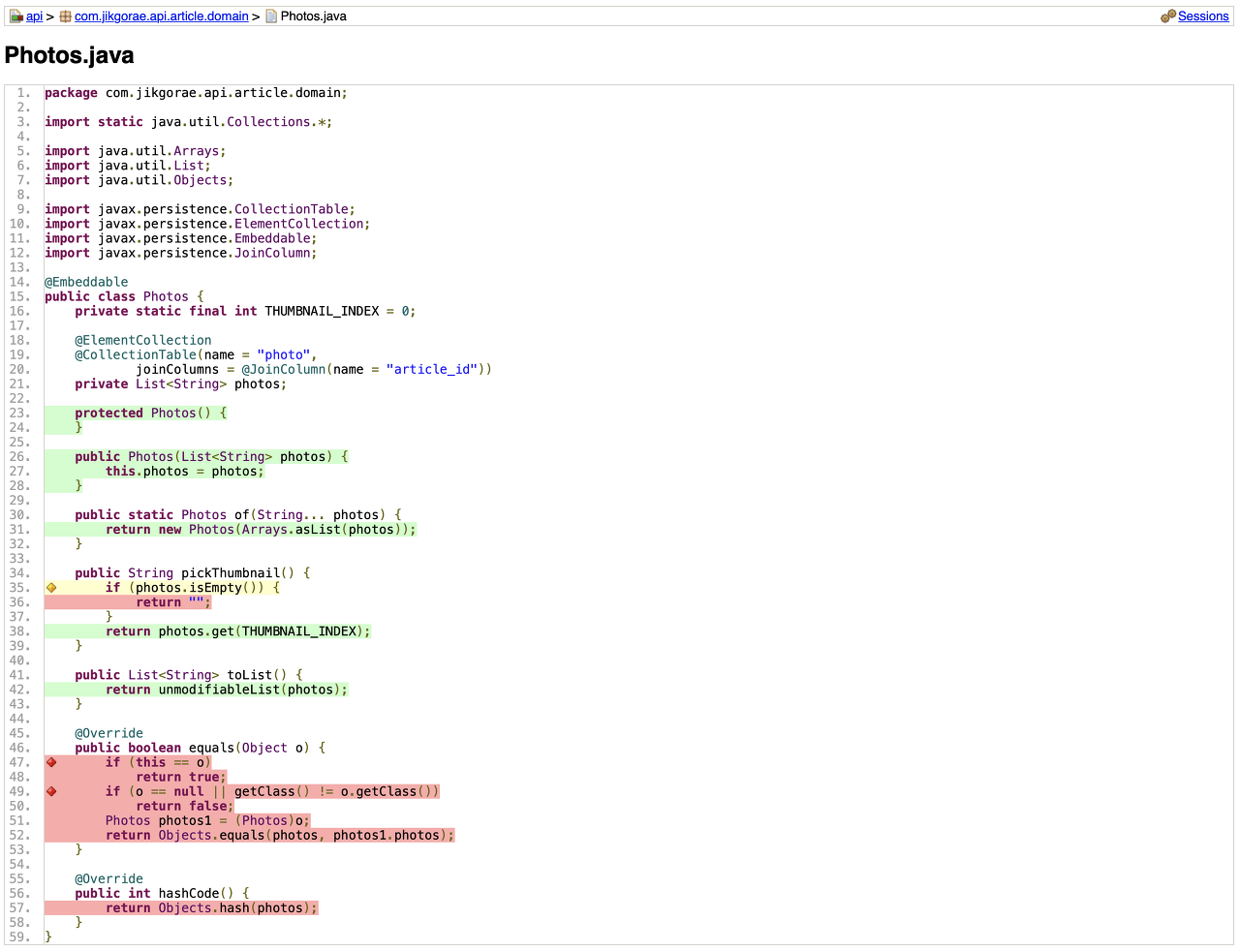The height and width of the screenshot is (952, 1240).
Task: Click the return true line
Action: point(181,777)
